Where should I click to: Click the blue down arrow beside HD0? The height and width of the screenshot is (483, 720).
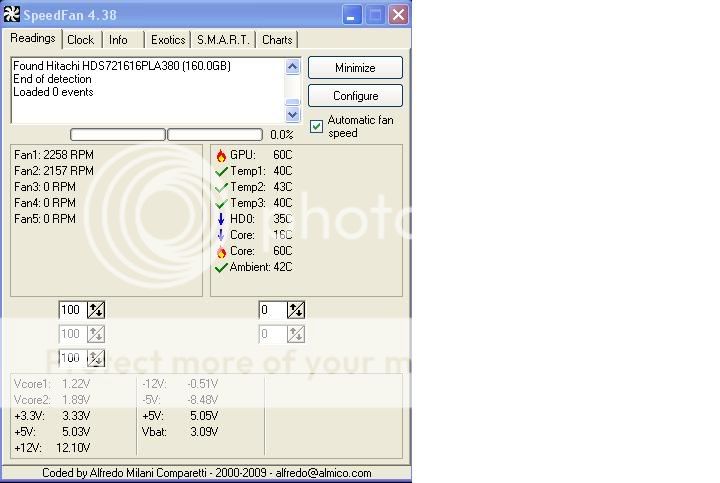[221, 219]
